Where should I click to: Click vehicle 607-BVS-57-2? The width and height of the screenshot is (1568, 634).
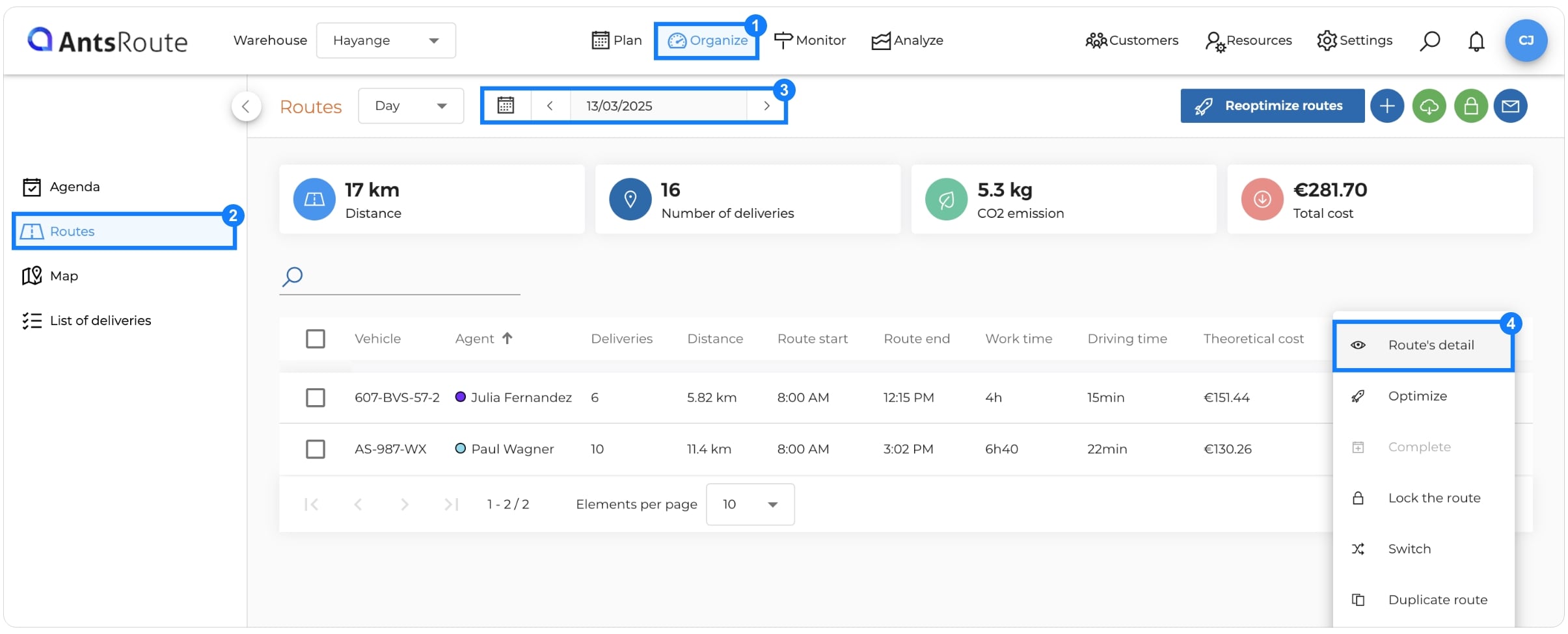click(397, 397)
